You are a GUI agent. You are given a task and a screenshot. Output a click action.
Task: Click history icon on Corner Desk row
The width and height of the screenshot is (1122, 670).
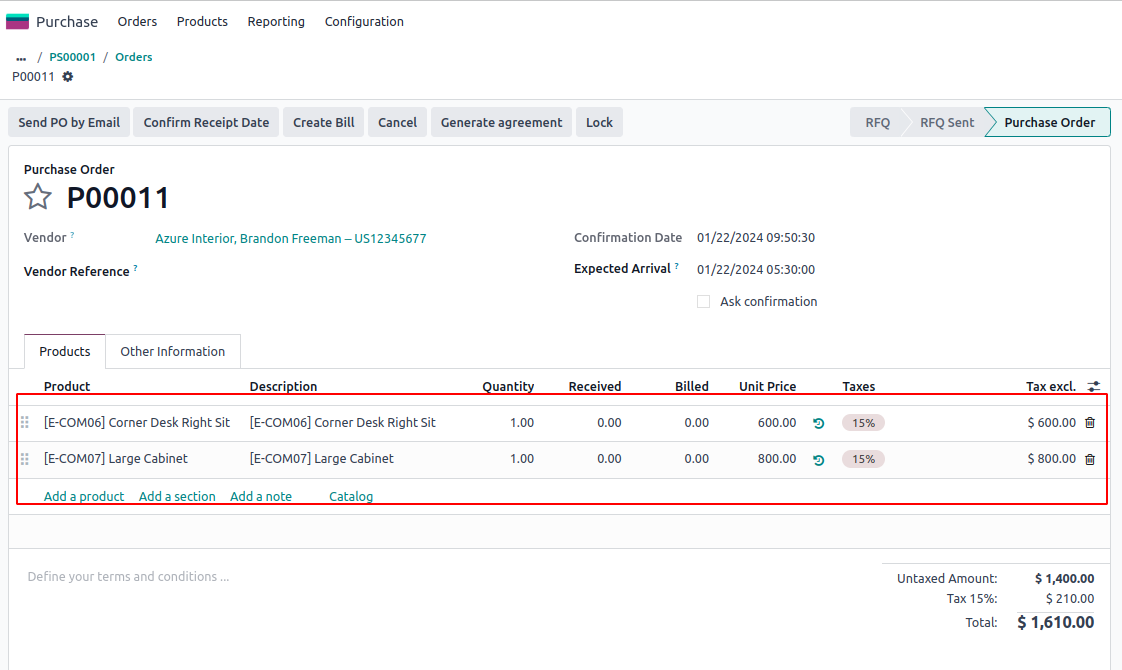click(819, 423)
